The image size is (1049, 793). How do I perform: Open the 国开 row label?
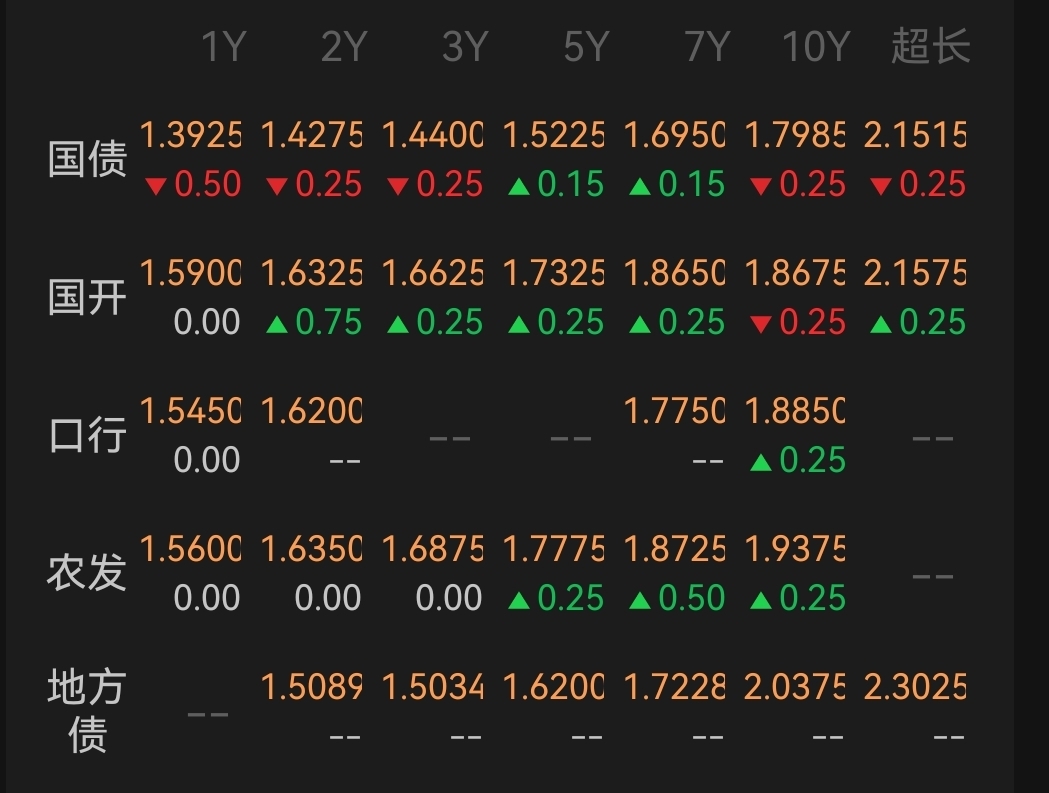[x=88, y=297]
